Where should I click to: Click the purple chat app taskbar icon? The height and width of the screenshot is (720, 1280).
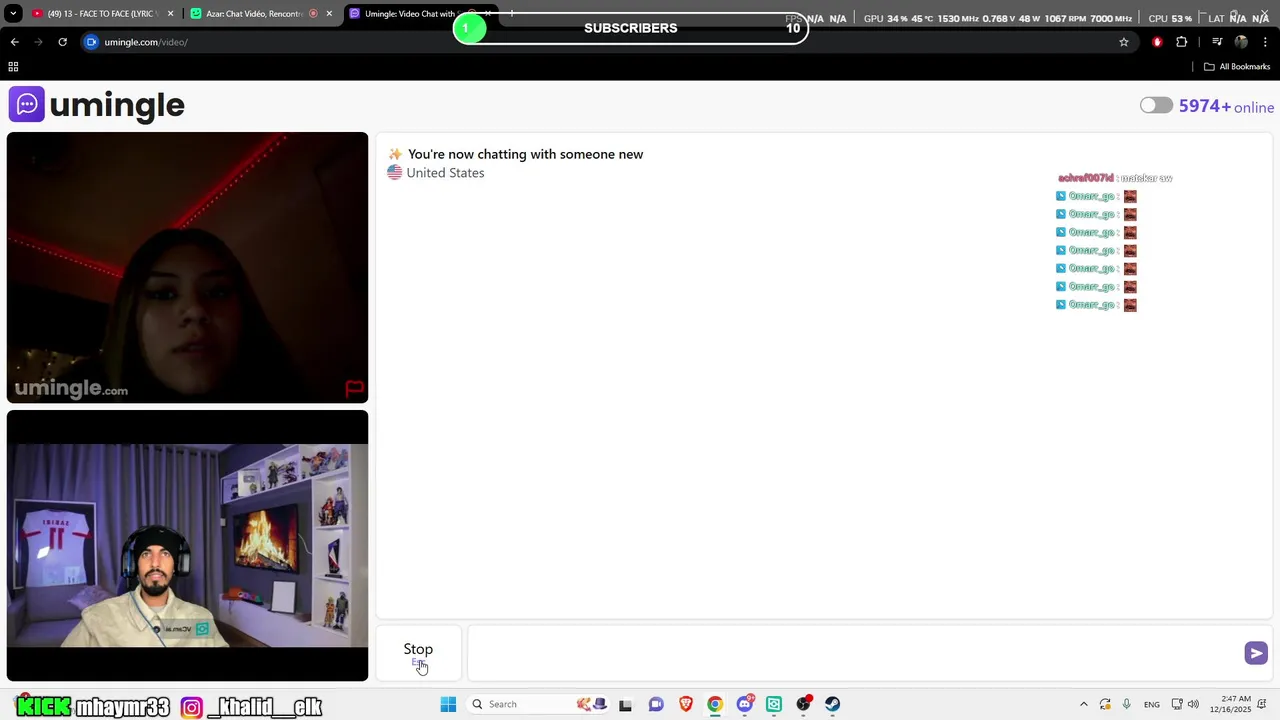point(656,704)
